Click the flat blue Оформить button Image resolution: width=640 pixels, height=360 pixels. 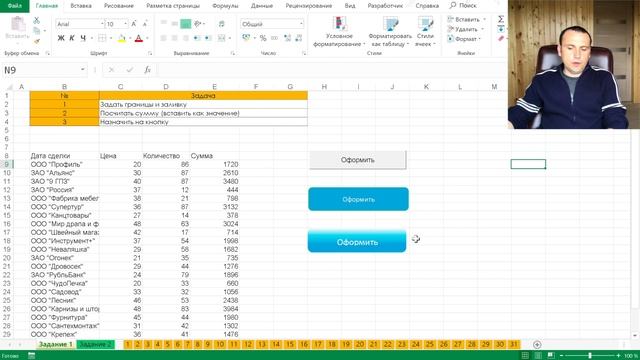click(358, 199)
